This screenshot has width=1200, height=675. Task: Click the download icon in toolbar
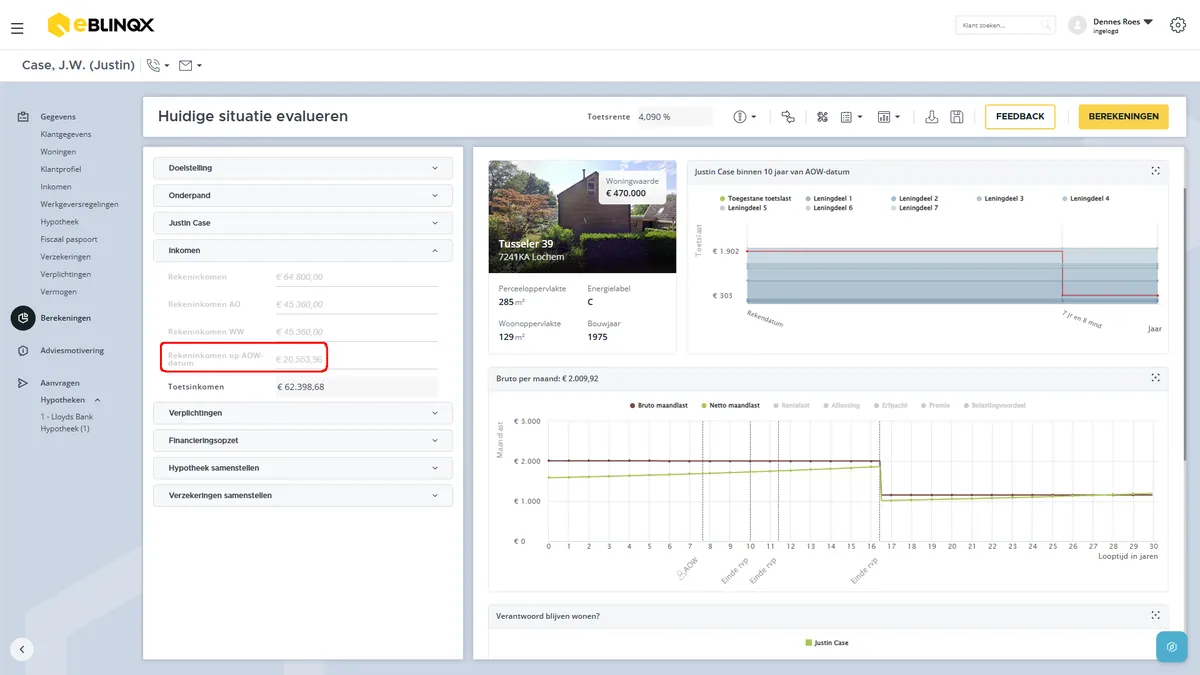[x=931, y=117]
